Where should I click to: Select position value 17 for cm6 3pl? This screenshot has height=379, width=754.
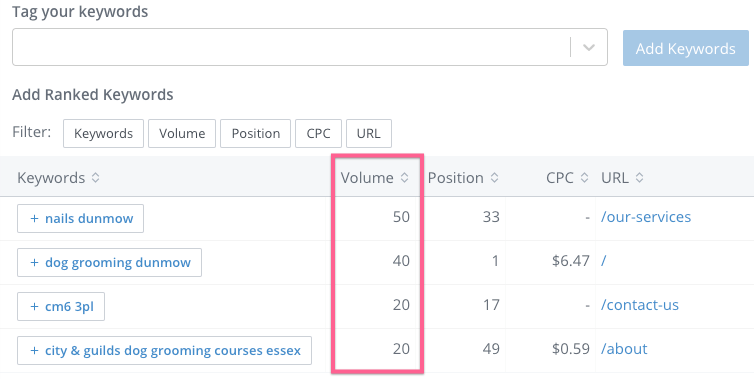point(491,305)
